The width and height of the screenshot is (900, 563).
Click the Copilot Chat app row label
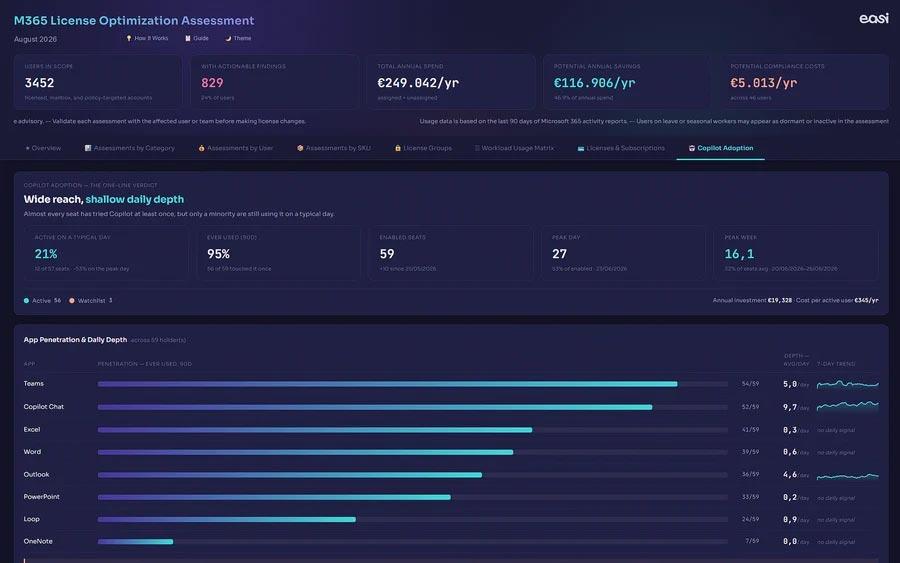tap(44, 407)
